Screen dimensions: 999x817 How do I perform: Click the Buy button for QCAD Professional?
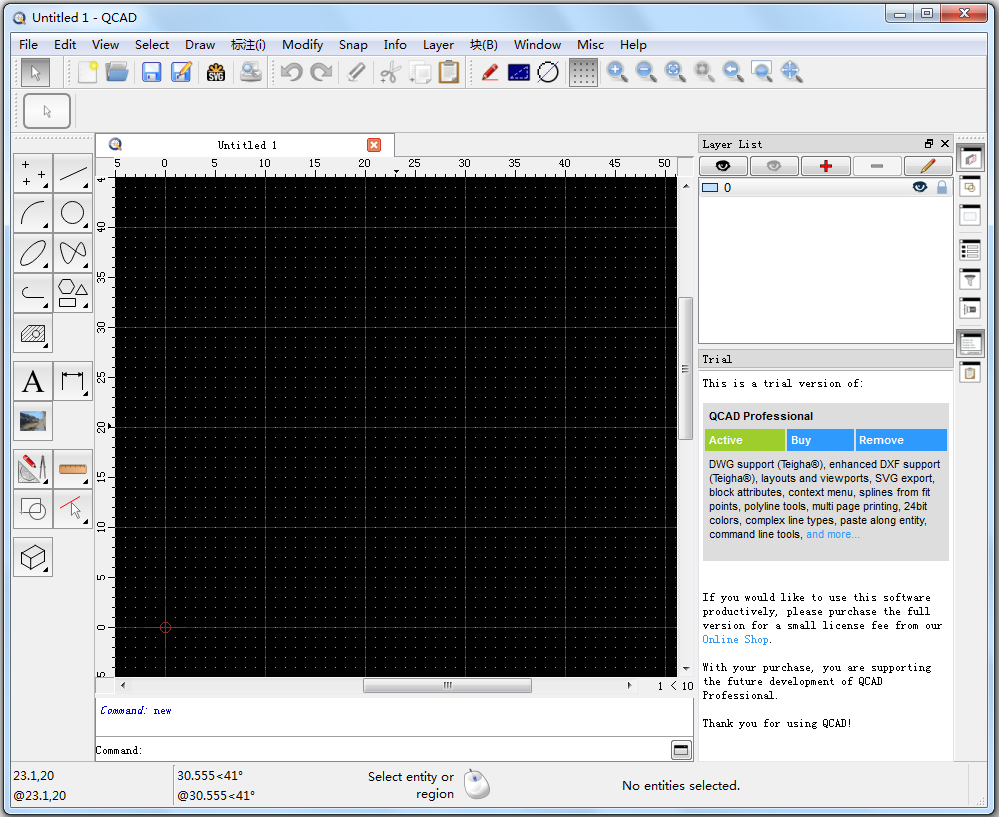coord(821,440)
